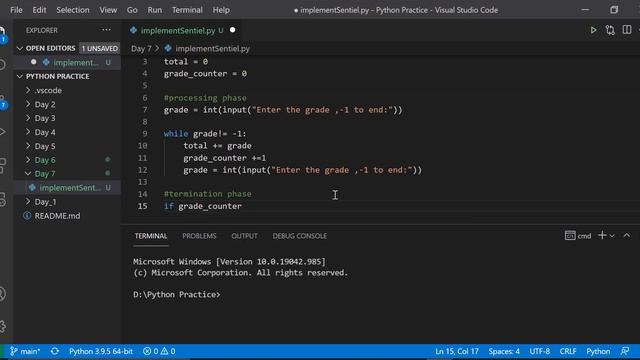The width and height of the screenshot is (640, 360).
Task: Click the #termination phase comment line
Action: [x=207, y=194]
